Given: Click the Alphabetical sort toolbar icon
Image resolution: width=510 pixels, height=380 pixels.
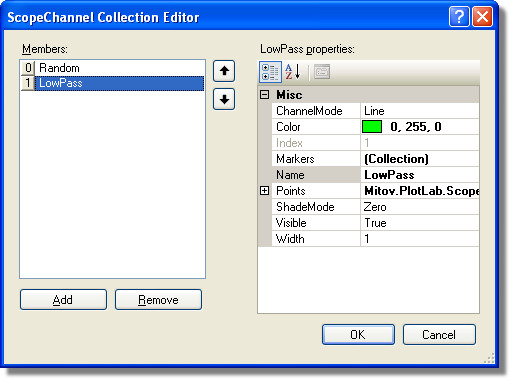Looking at the screenshot, I should click(293, 72).
